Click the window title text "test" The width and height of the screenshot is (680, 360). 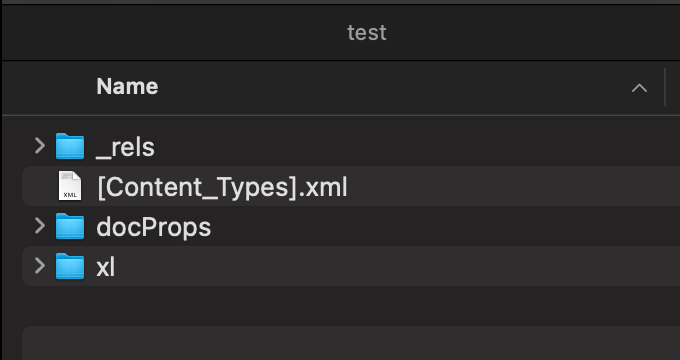pyautogui.click(x=367, y=33)
